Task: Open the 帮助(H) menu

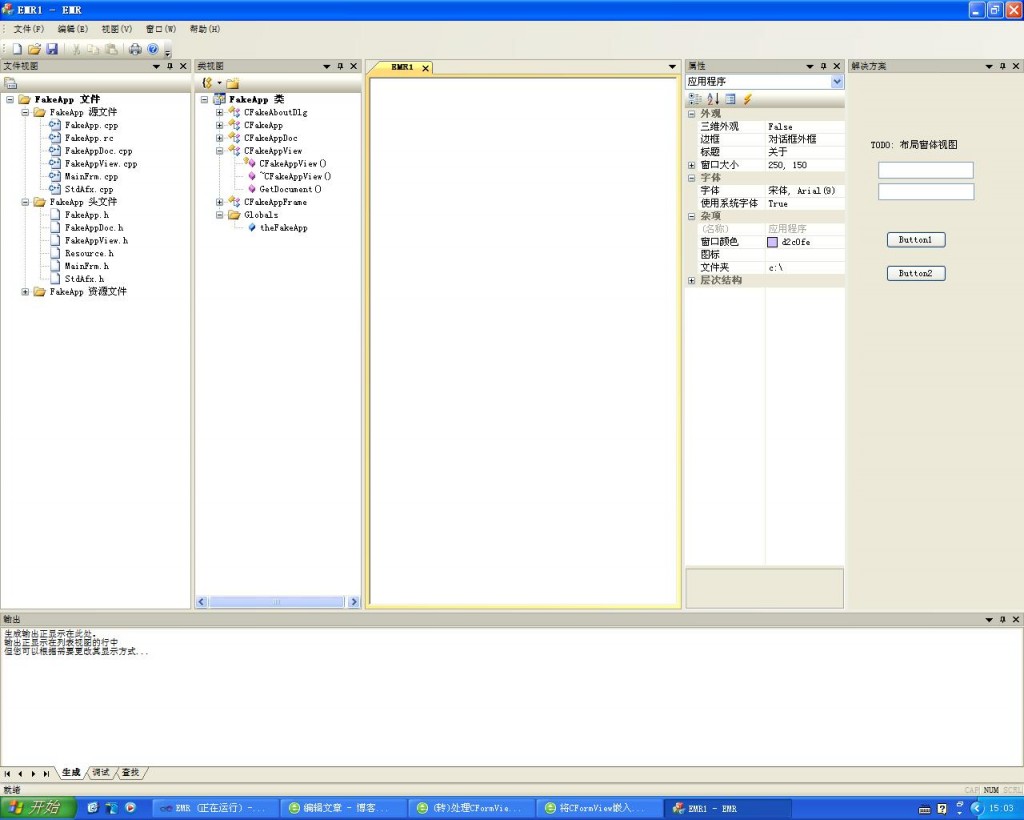Action: click(x=205, y=29)
